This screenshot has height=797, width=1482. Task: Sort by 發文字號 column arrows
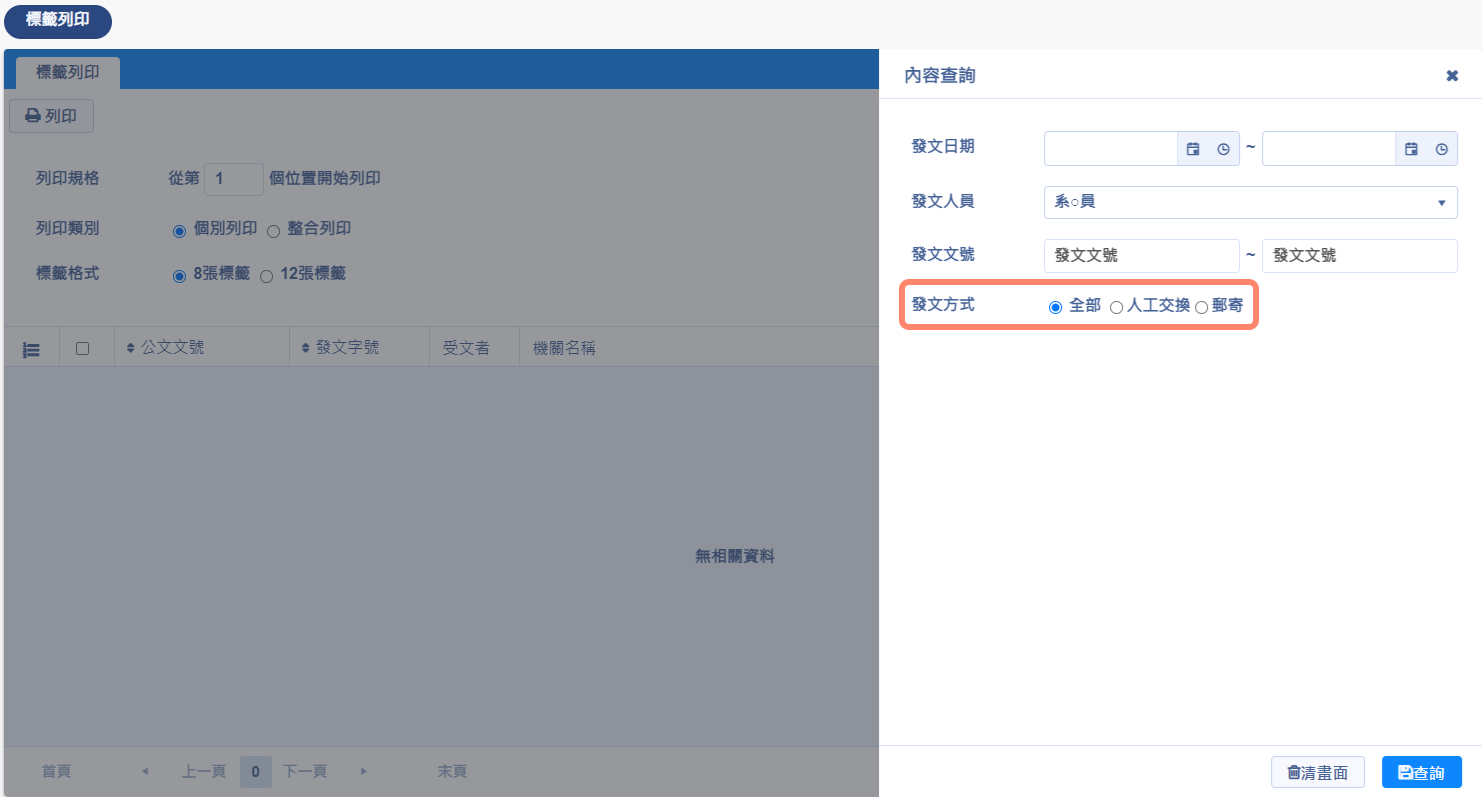(306, 348)
